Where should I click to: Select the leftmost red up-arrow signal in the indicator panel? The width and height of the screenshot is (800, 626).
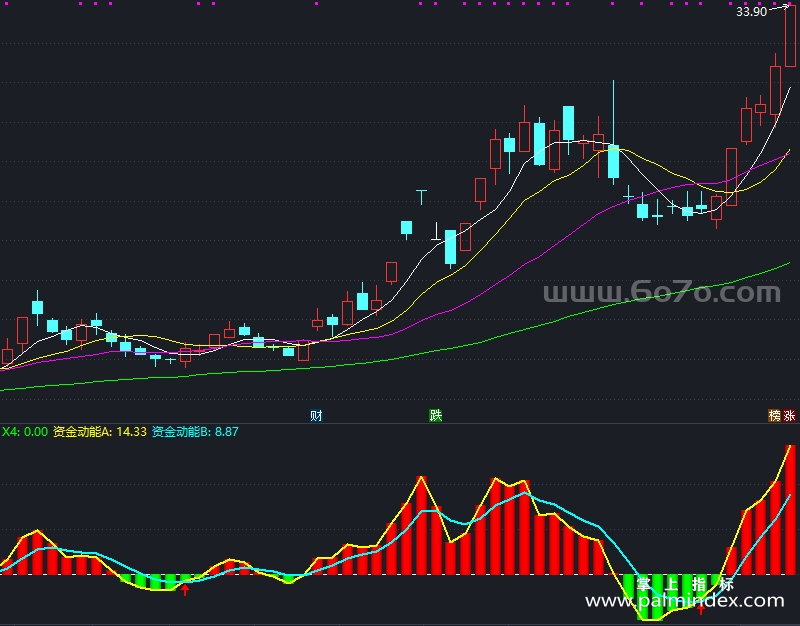185,590
